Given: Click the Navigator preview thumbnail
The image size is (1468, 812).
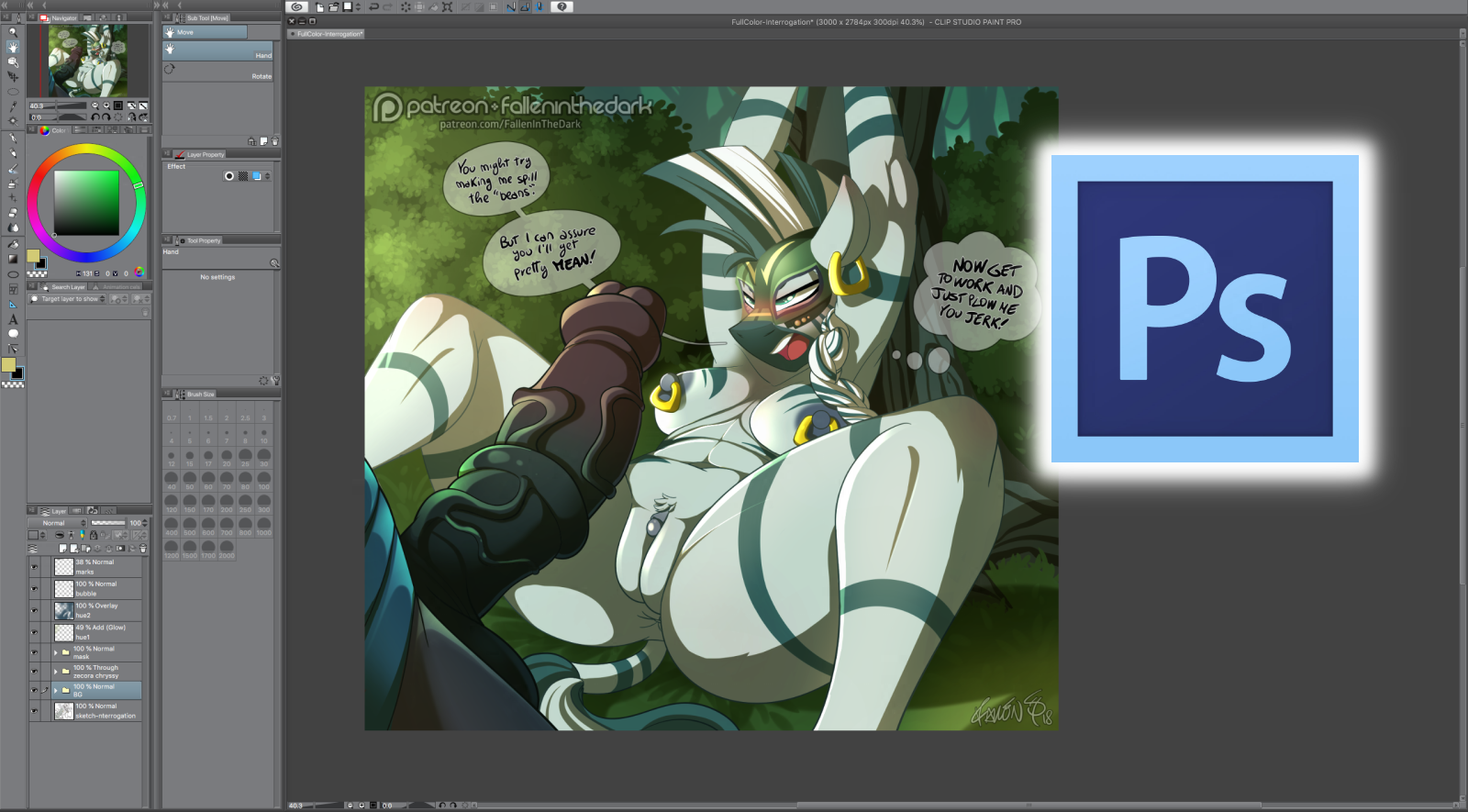Looking at the screenshot, I should click(88, 61).
